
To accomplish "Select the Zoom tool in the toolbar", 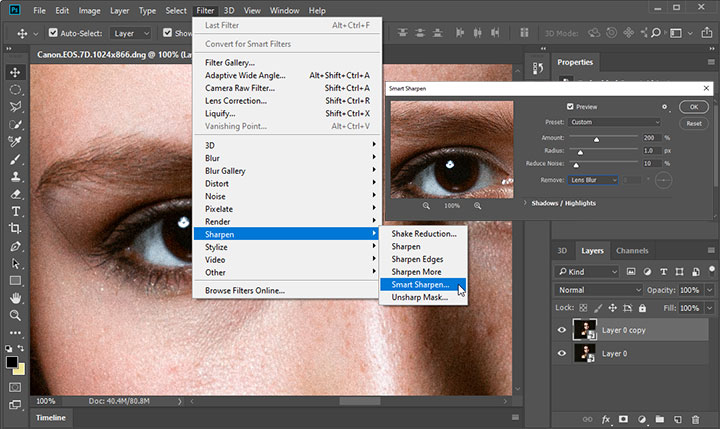I will tap(15, 315).
